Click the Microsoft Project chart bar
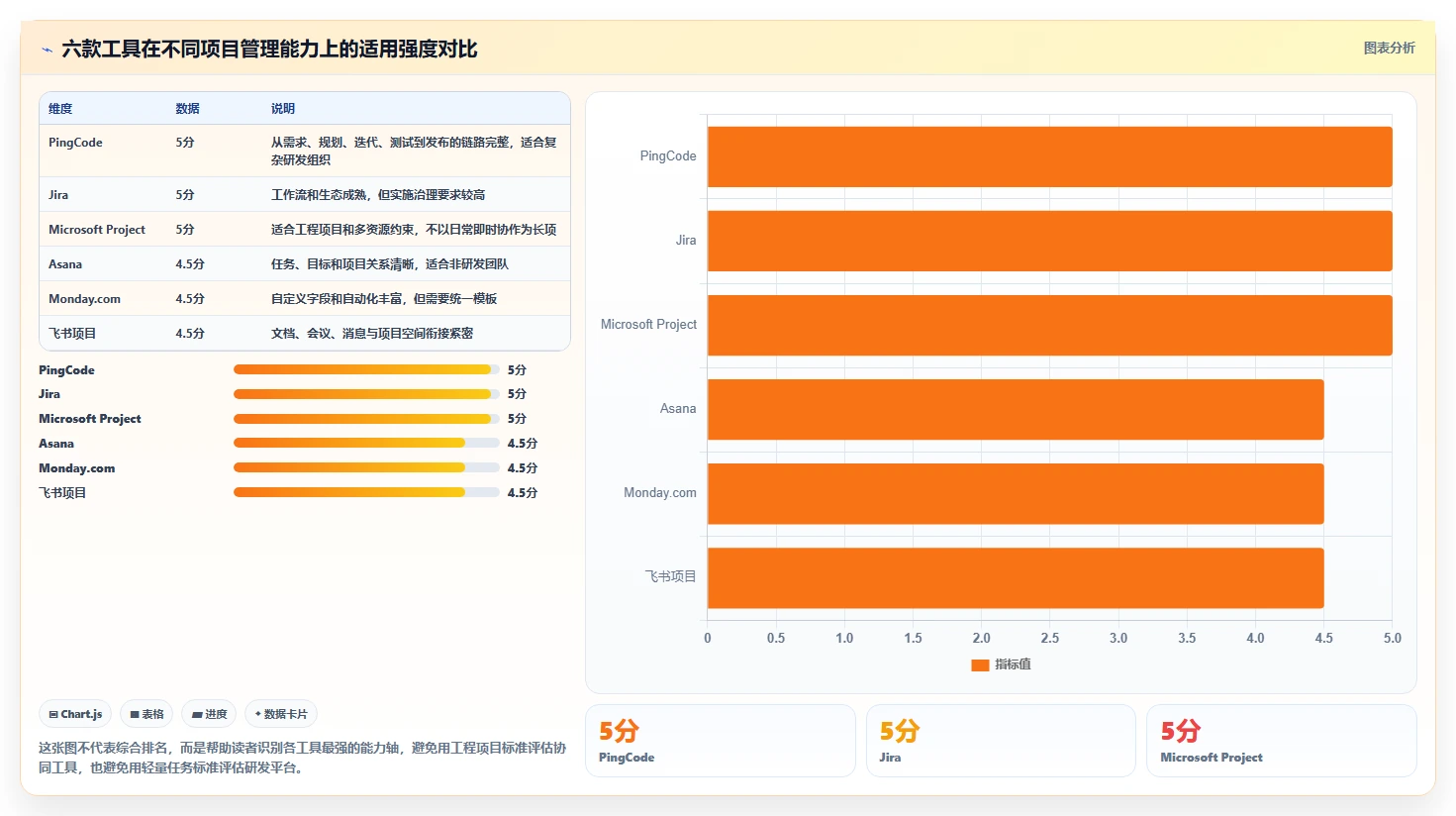Screen dimensions: 1456x816 click(x=1049, y=325)
